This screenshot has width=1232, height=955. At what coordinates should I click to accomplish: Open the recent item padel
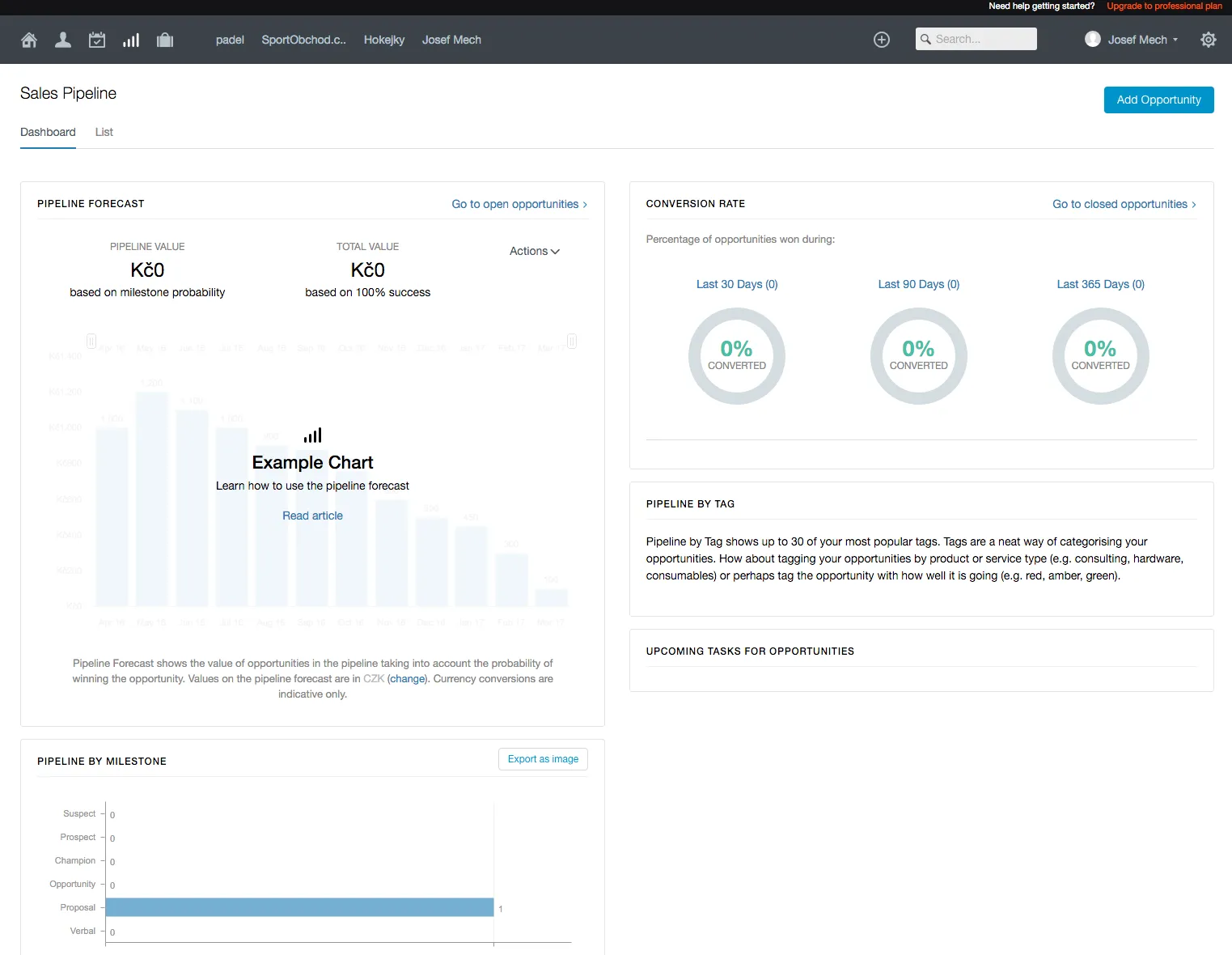[x=230, y=40]
